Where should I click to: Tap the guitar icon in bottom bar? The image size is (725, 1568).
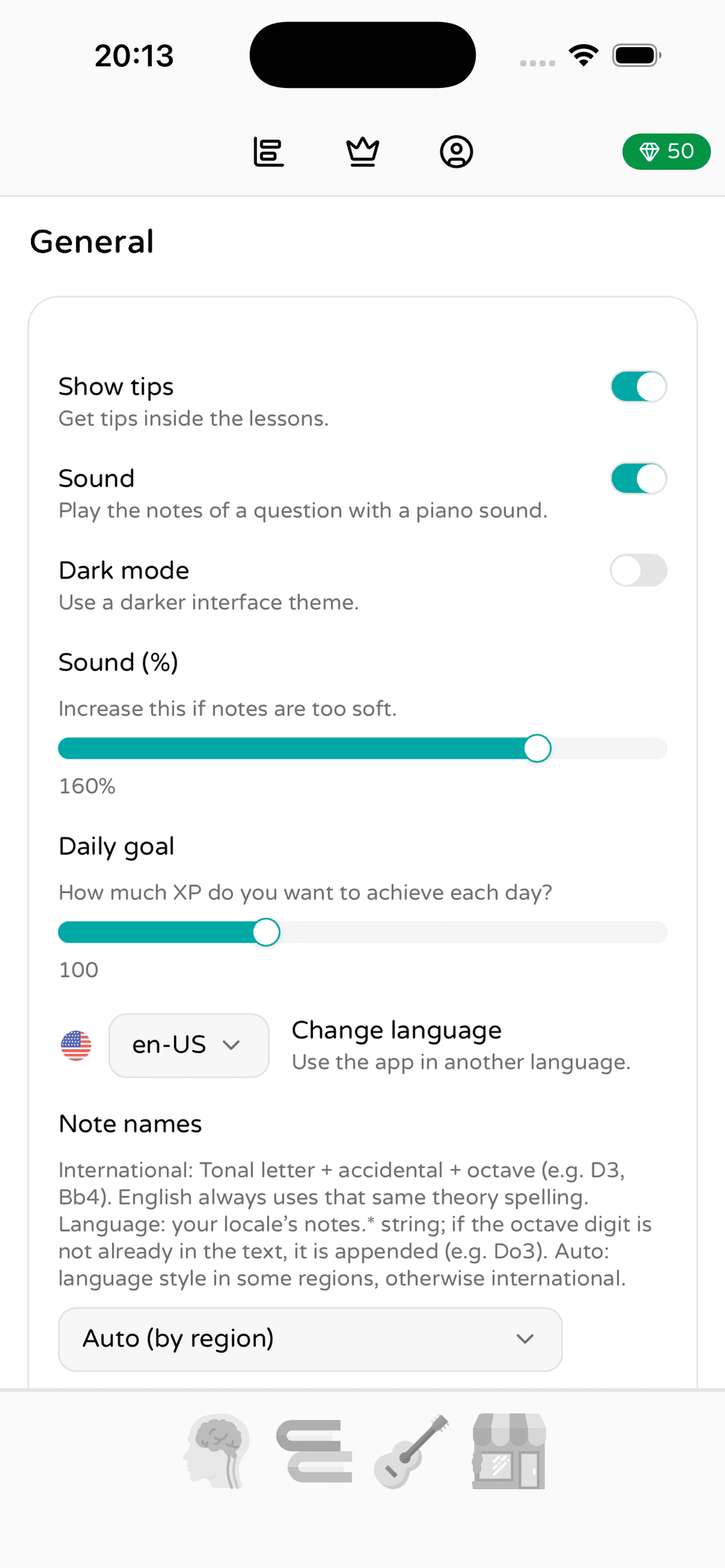(411, 1451)
